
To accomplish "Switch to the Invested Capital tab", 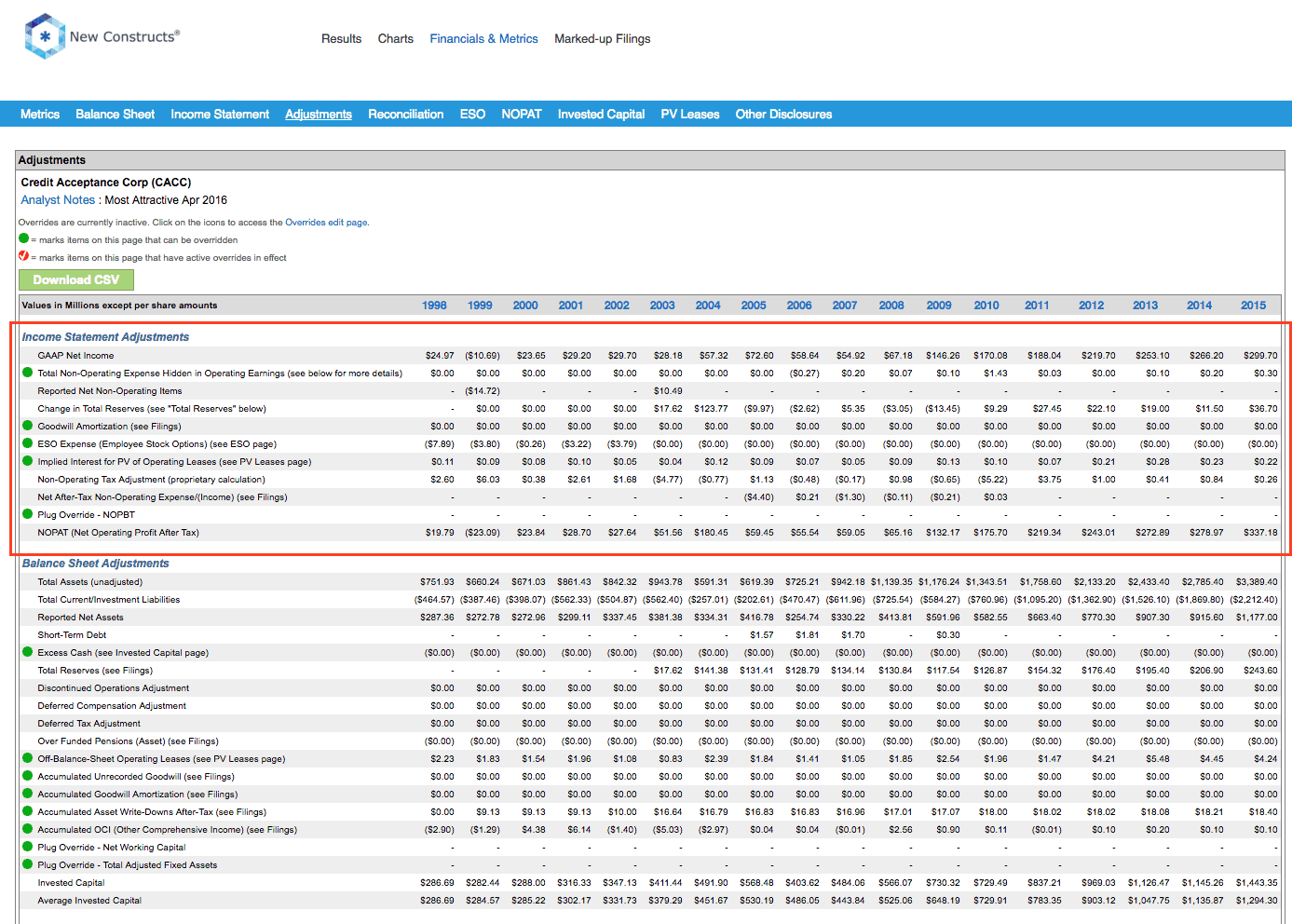I will tap(601, 115).
